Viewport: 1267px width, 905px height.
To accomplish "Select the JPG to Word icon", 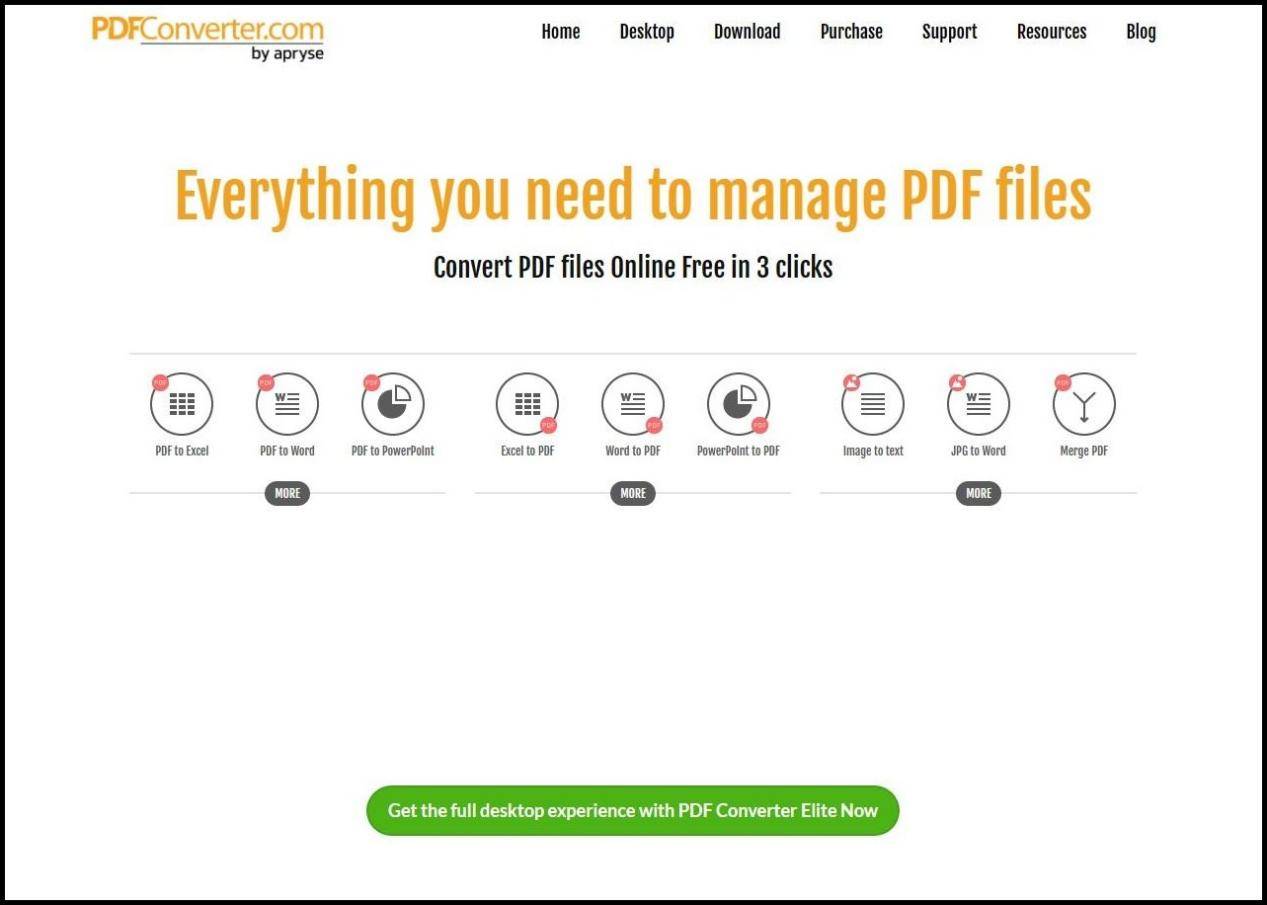I will (979, 404).
